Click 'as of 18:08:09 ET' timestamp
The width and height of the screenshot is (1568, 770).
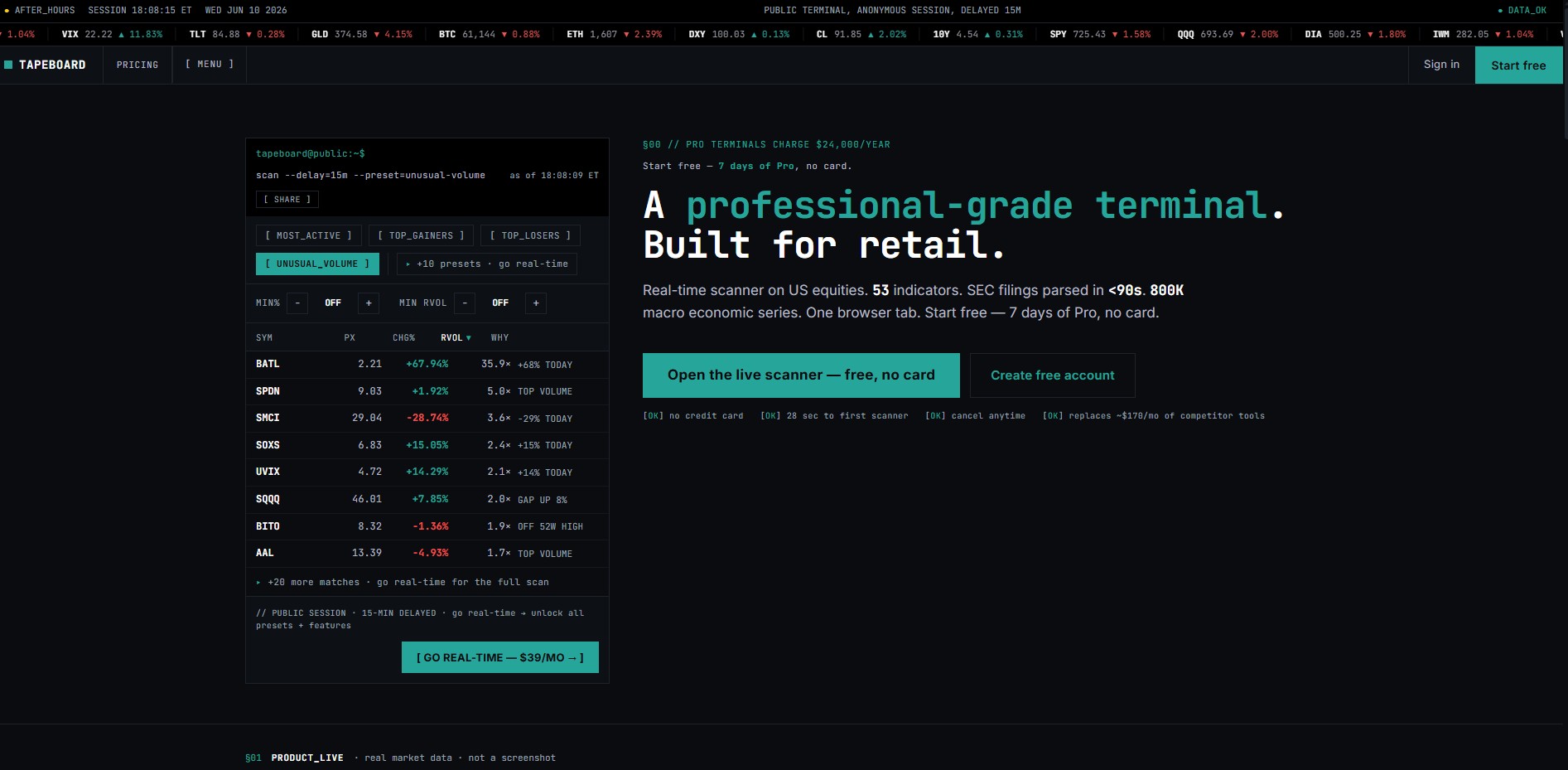click(x=554, y=176)
